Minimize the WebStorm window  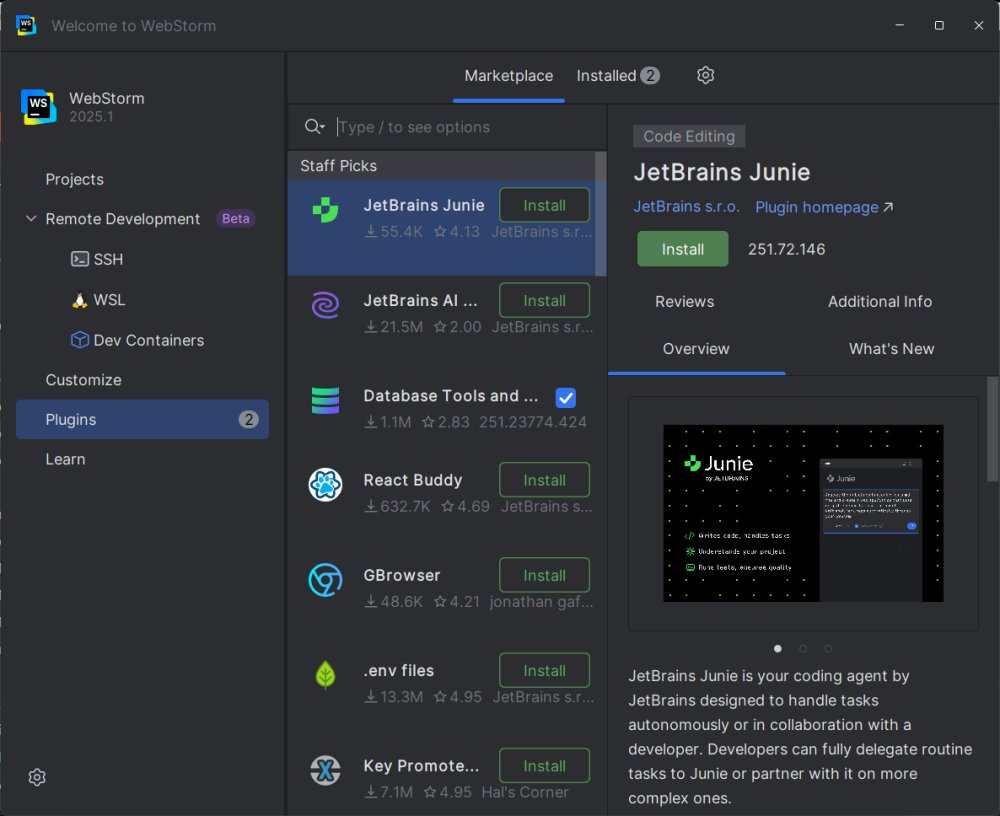click(x=899, y=25)
